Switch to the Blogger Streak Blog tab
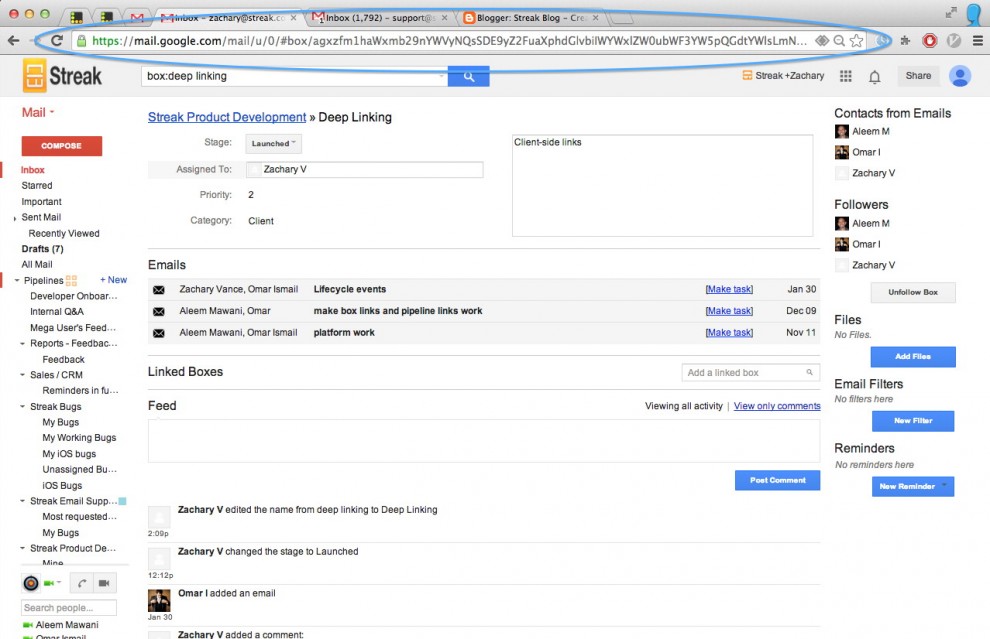The image size is (990, 639). click(x=530, y=18)
